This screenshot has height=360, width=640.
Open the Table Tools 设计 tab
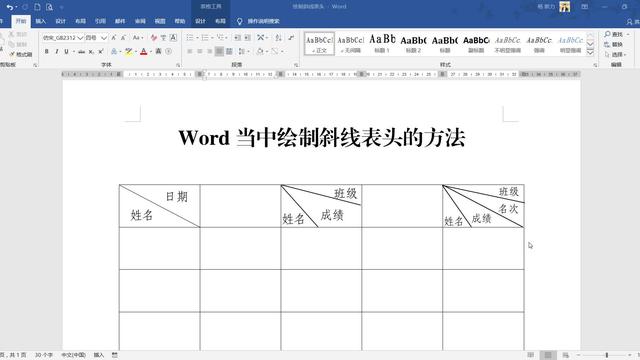200,21
